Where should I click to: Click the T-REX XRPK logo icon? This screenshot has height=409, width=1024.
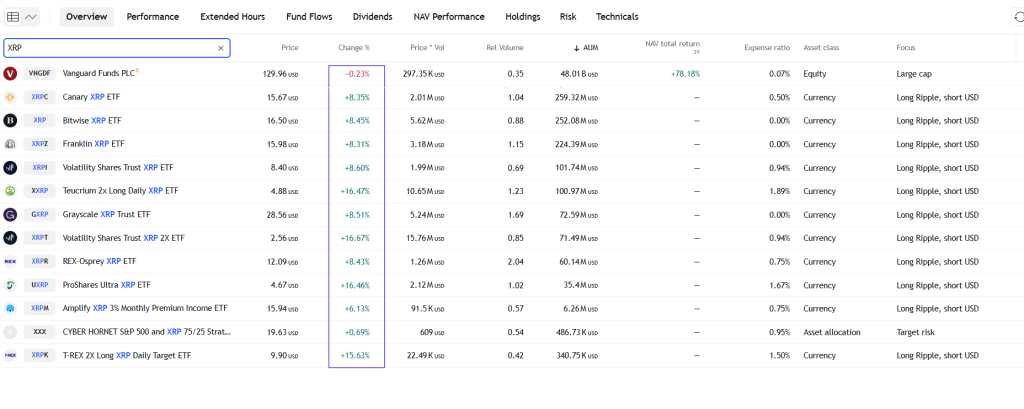(x=10, y=355)
